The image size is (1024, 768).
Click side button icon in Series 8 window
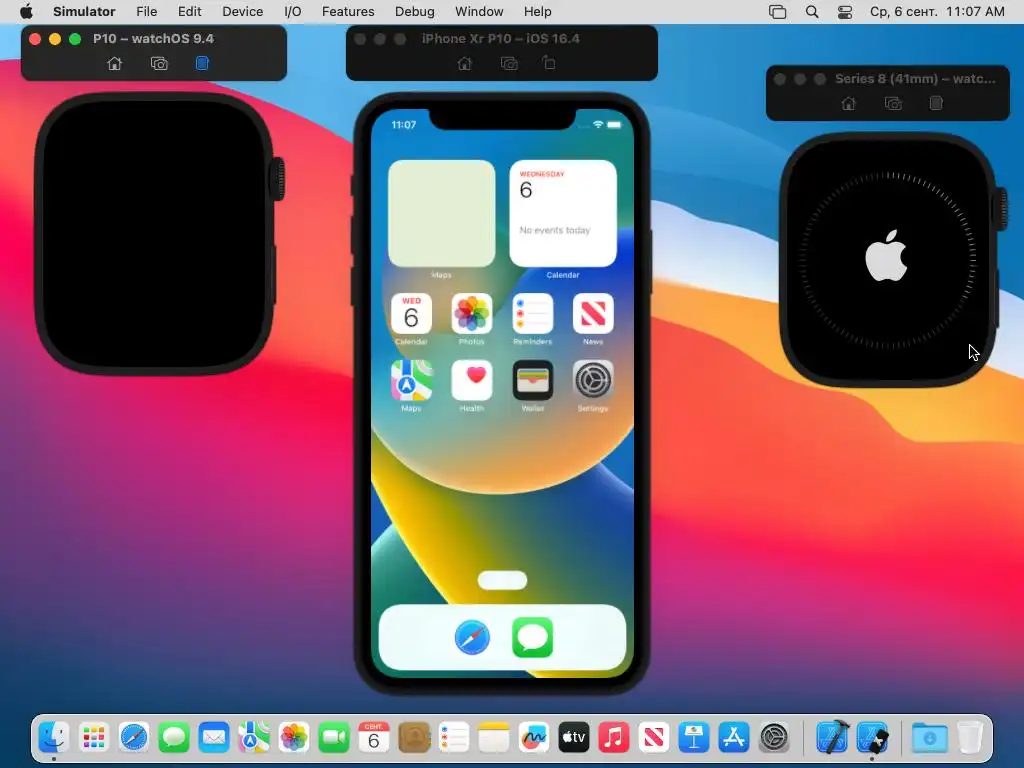936,103
